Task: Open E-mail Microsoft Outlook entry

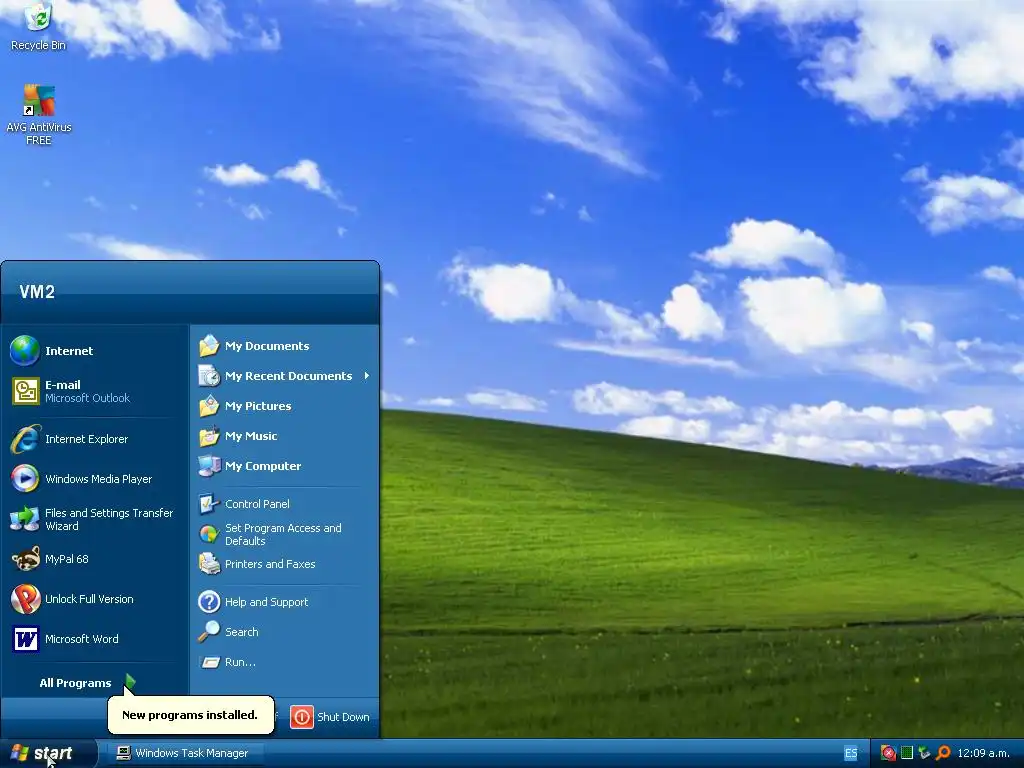Action: (95, 391)
